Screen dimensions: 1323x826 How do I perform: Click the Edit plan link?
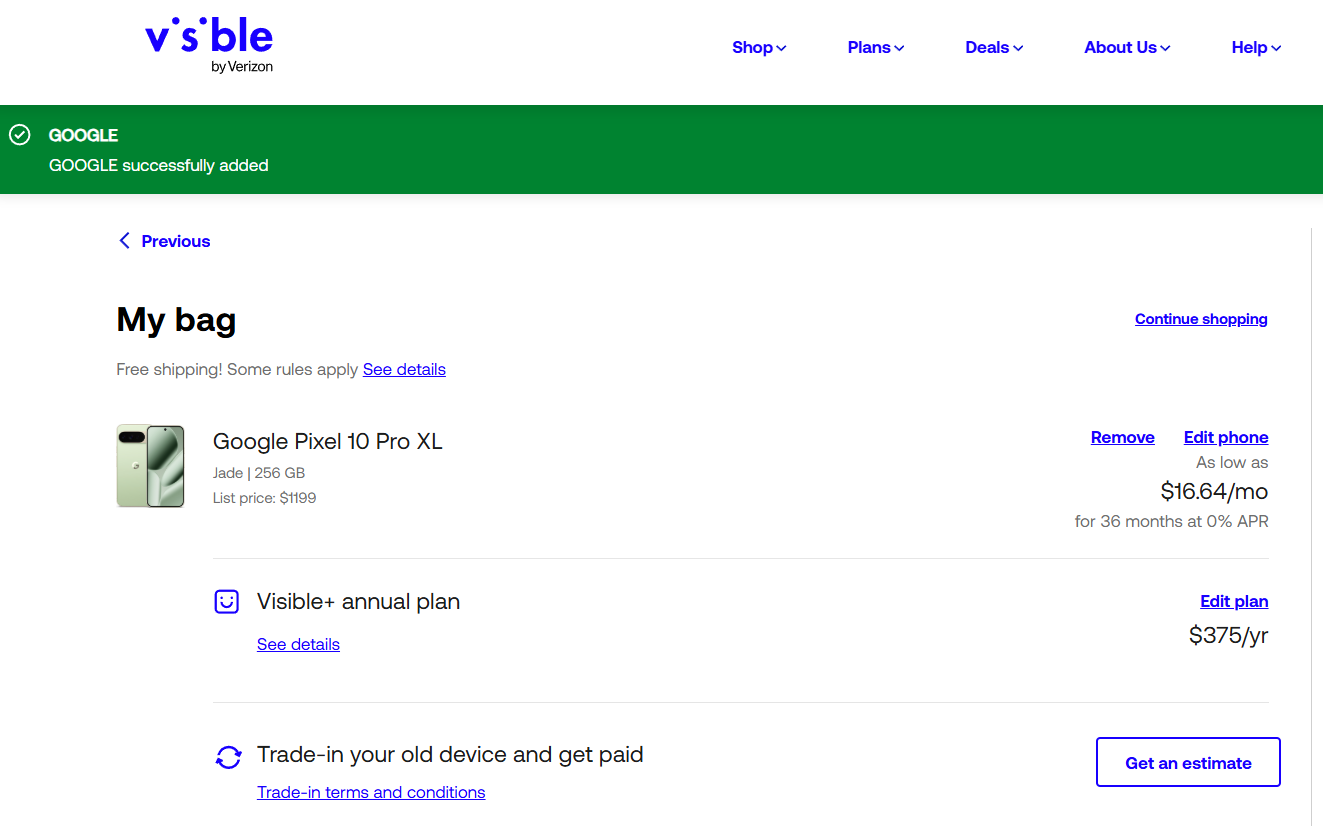coord(1234,601)
